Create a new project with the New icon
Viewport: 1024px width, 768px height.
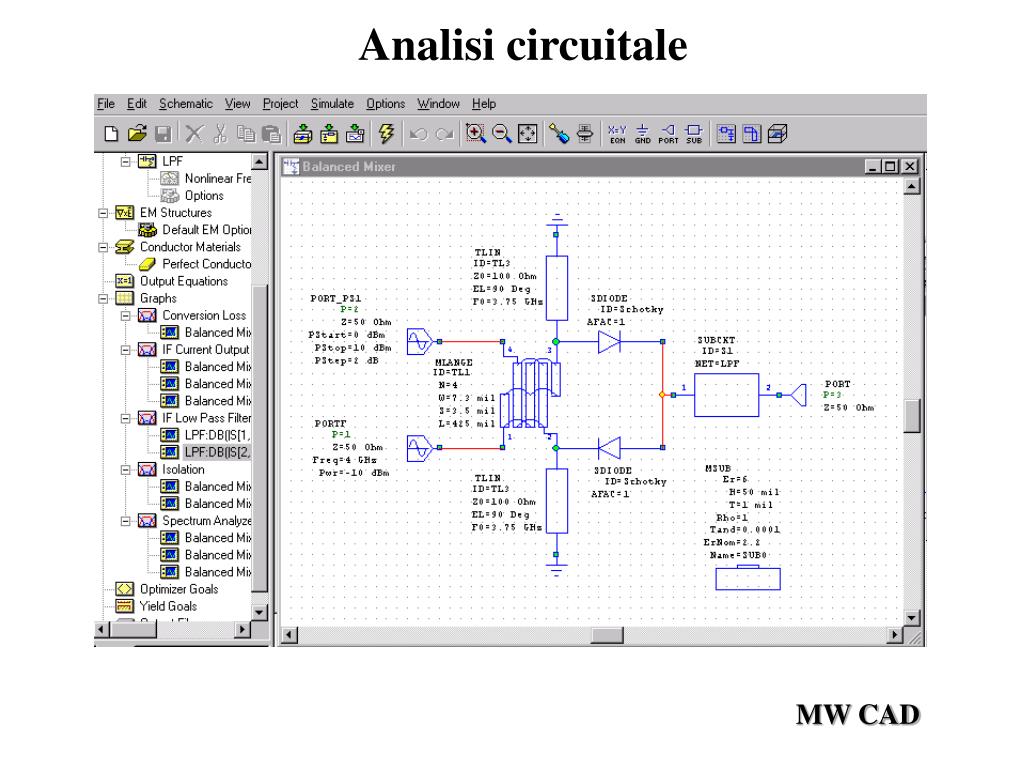(111, 134)
